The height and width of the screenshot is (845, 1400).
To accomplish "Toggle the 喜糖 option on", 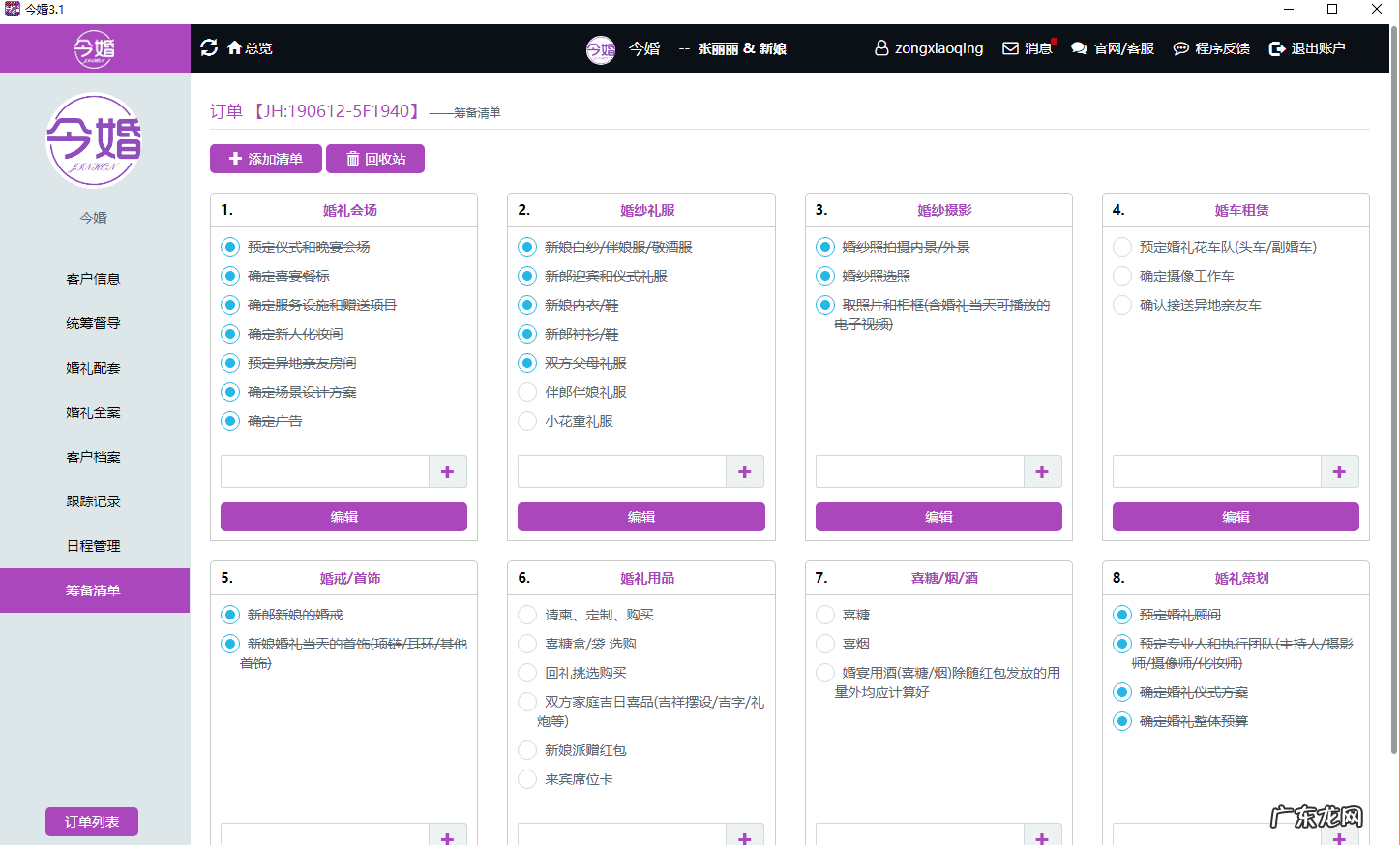I will point(824,614).
